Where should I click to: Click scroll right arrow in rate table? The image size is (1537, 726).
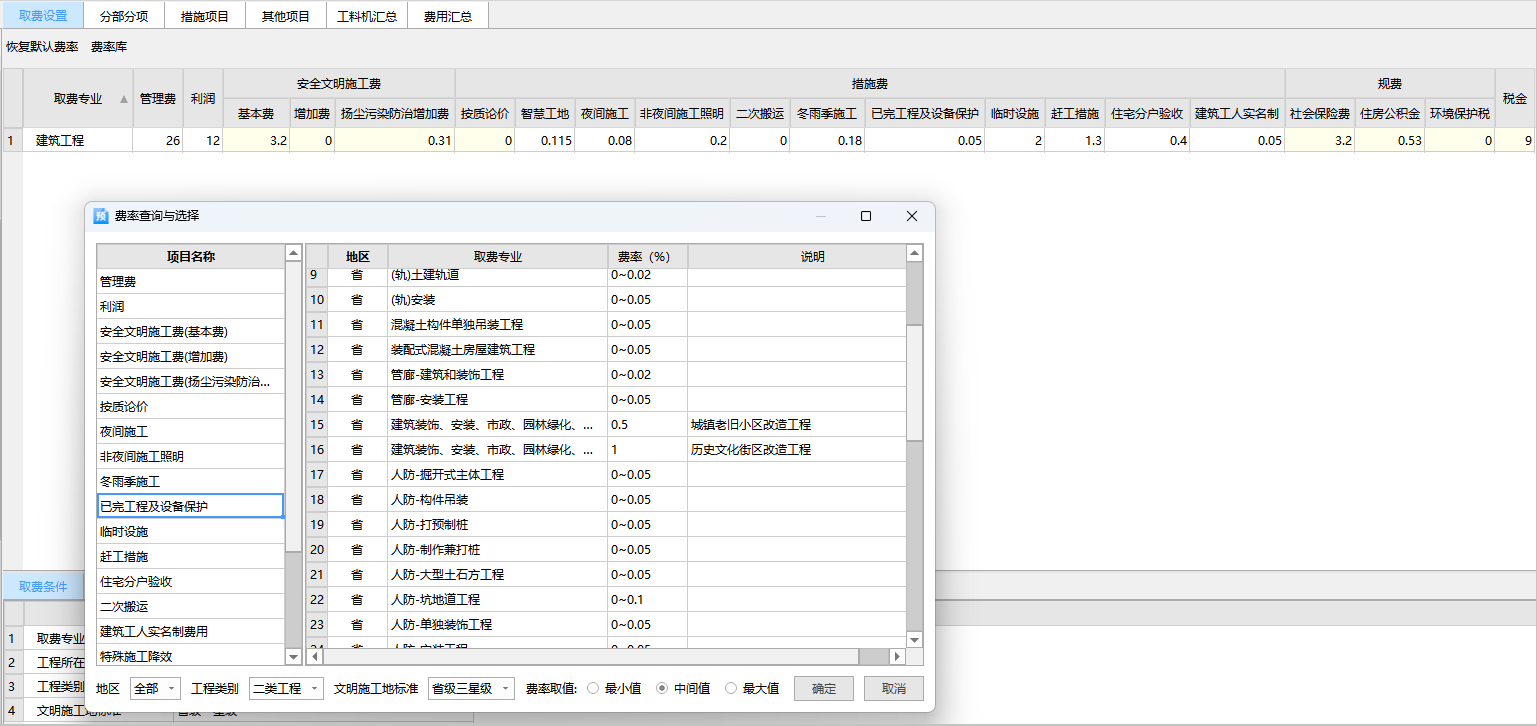tap(897, 657)
